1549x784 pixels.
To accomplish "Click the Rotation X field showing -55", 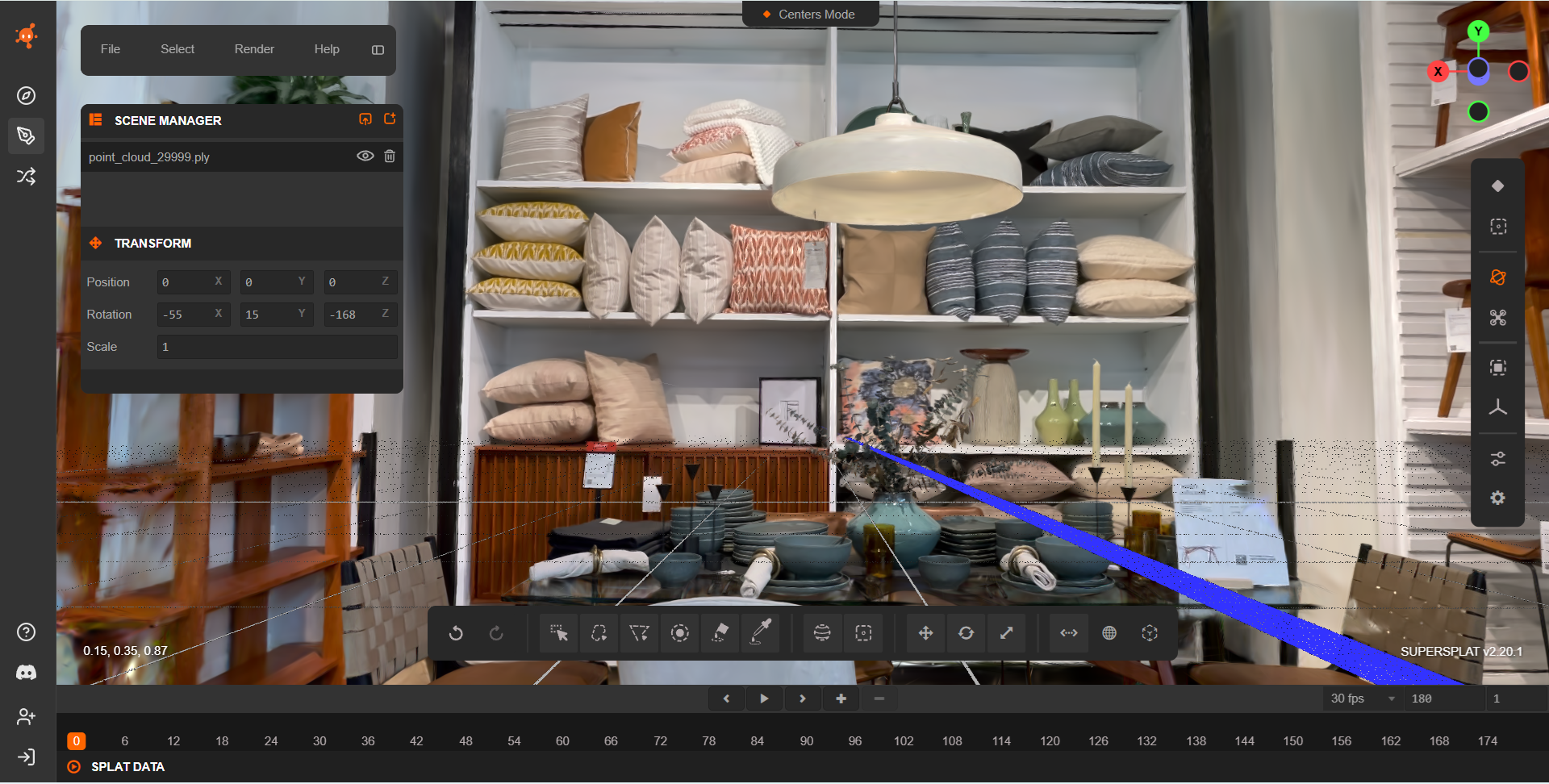I will tap(193, 315).
